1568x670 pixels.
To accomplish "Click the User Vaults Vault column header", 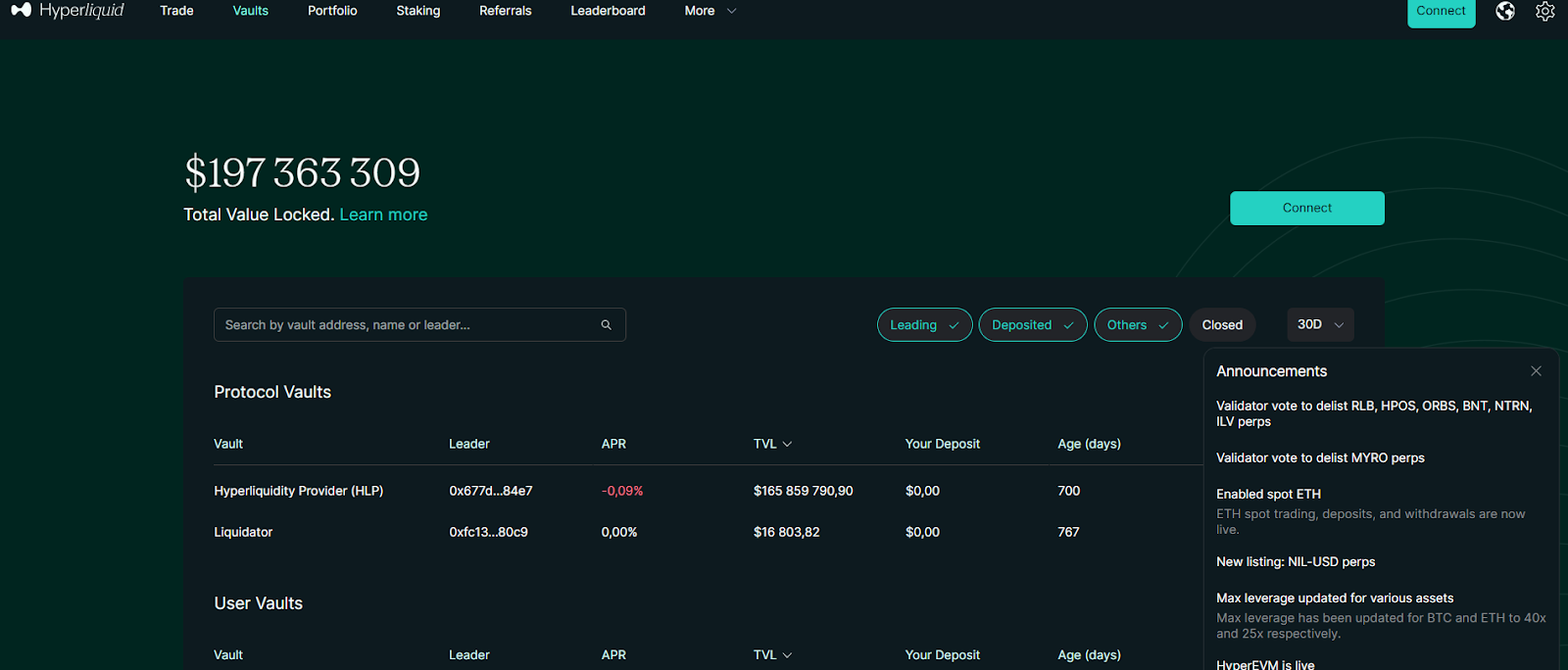I will click(x=228, y=655).
